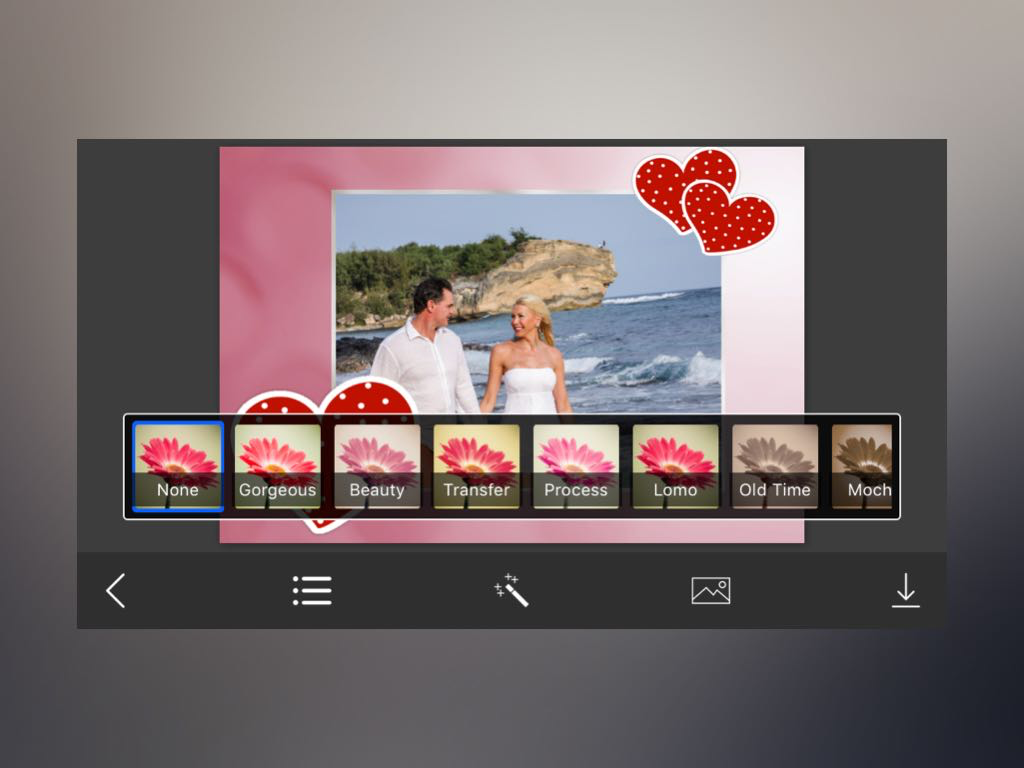This screenshot has height=768, width=1024.
Task: Select the None filter thumbnail
Action: (178, 466)
